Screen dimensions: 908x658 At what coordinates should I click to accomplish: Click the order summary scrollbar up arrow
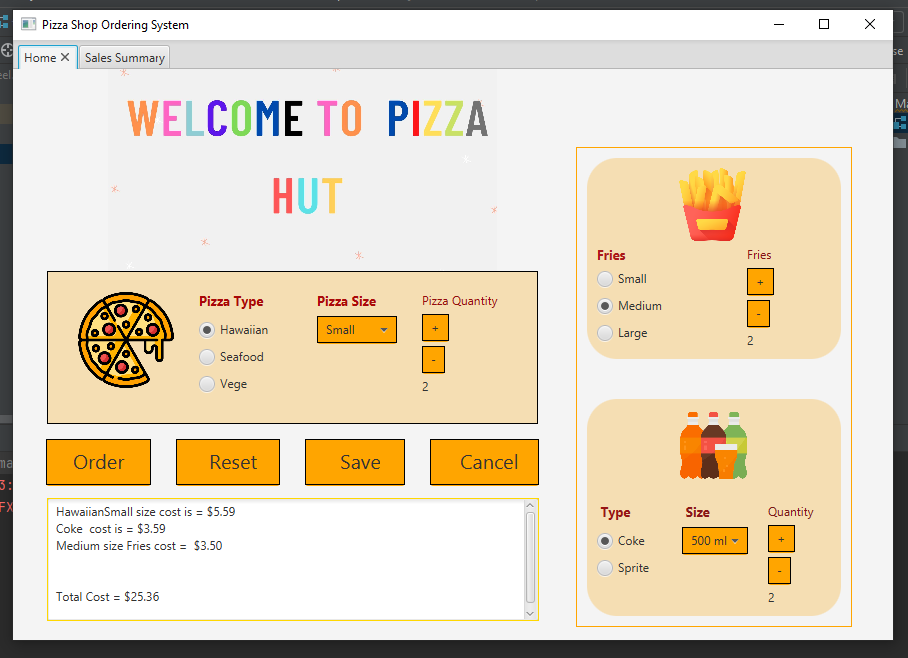[530, 506]
